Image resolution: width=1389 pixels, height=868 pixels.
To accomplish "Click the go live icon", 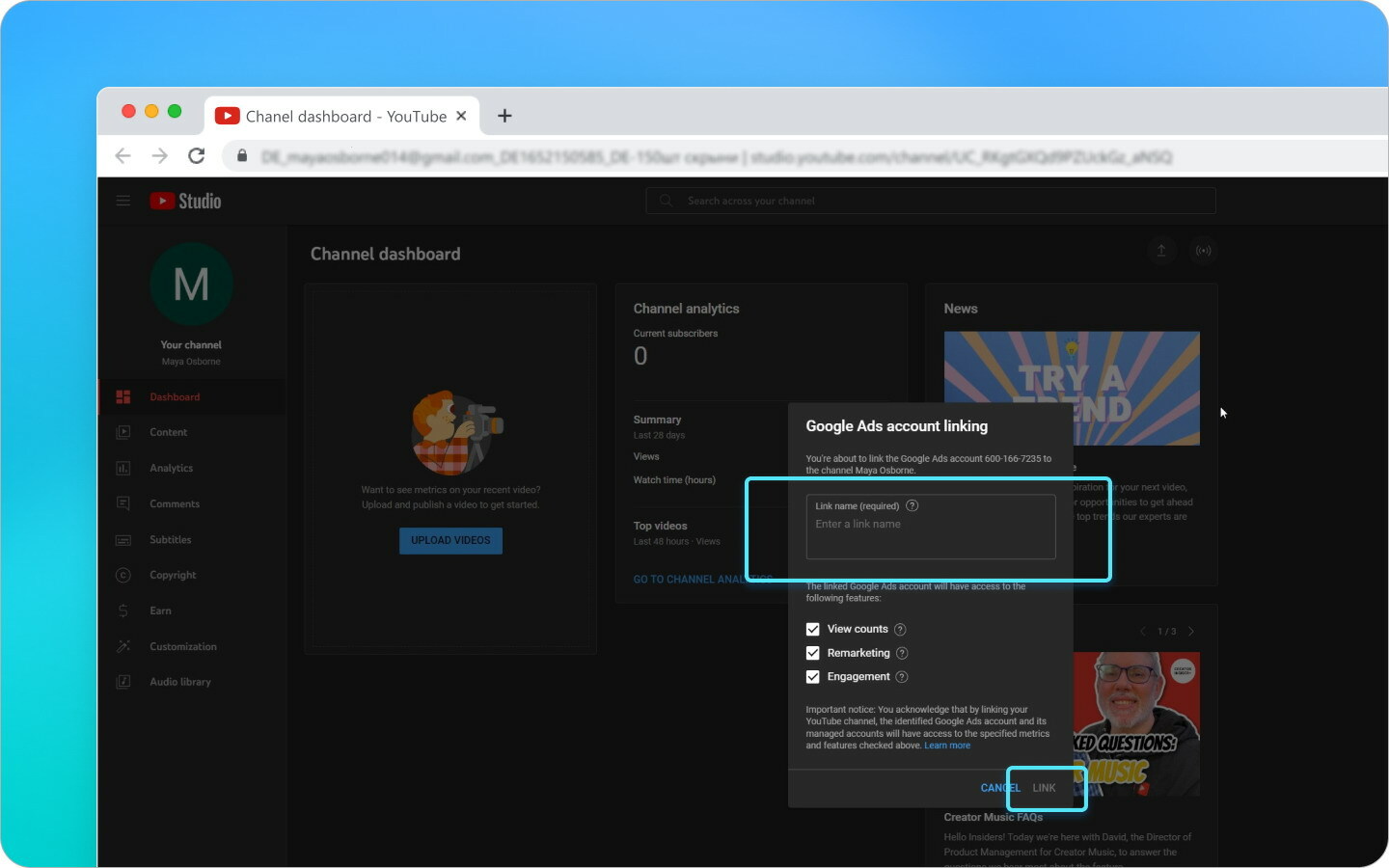I will point(1203,251).
